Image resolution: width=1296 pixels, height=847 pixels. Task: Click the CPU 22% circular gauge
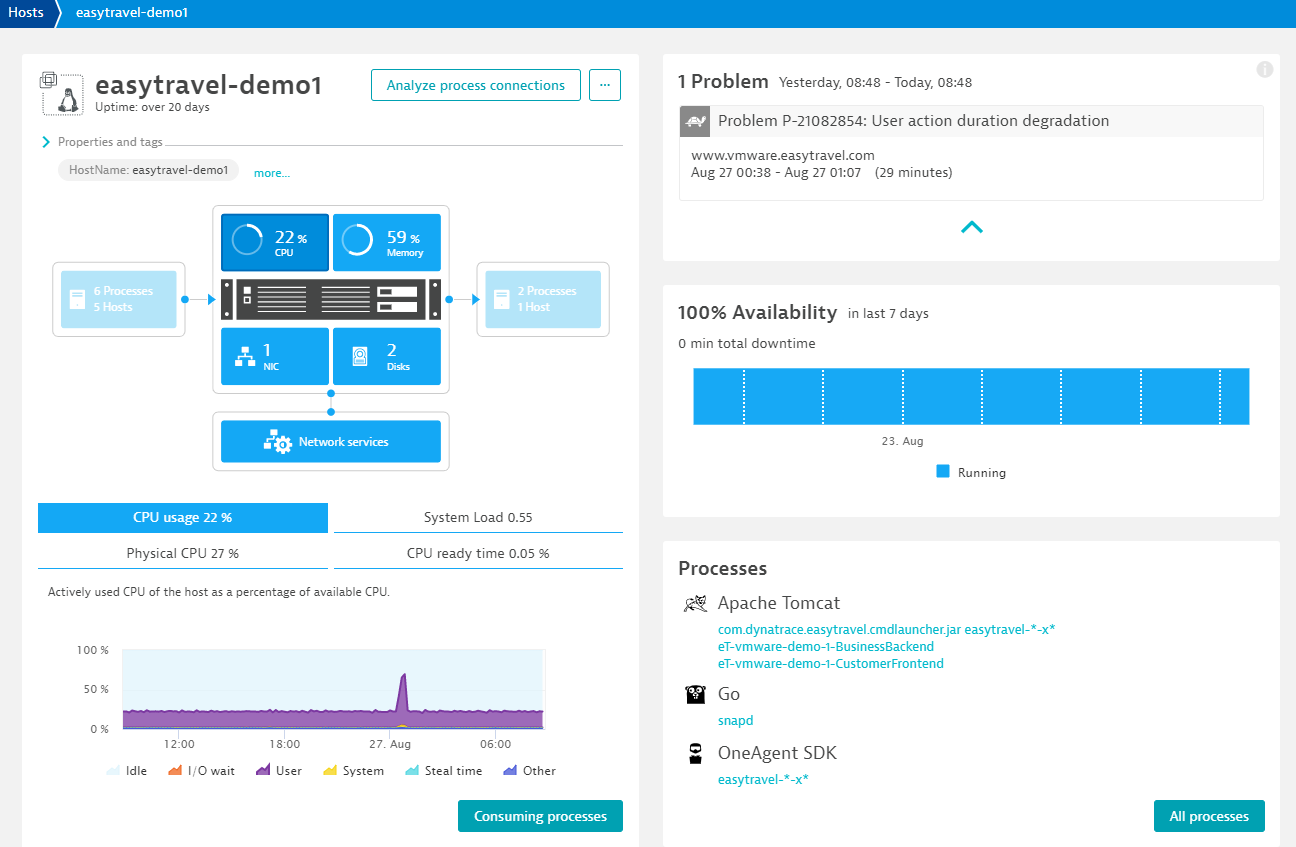pyautogui.click(x=247, y=241)
